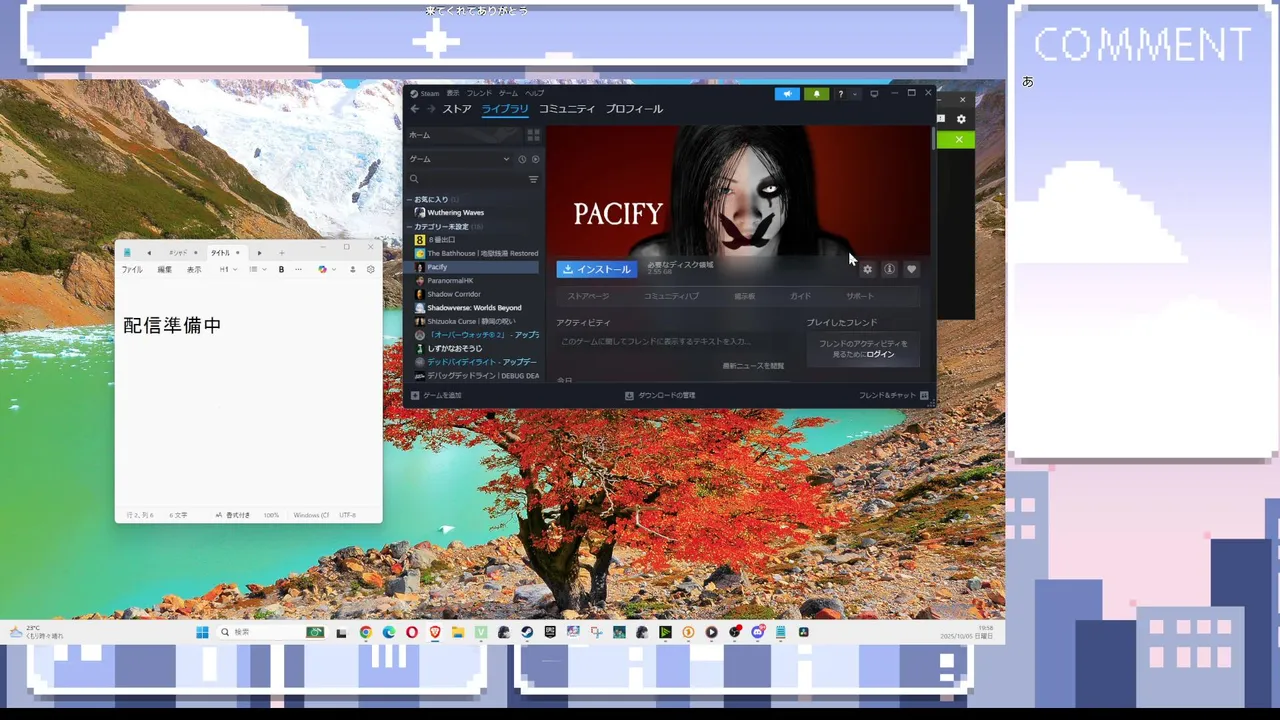Open ダウンロードの管理 download manager
This screenshot has width=1280, height=720.
tap(660, 395)
